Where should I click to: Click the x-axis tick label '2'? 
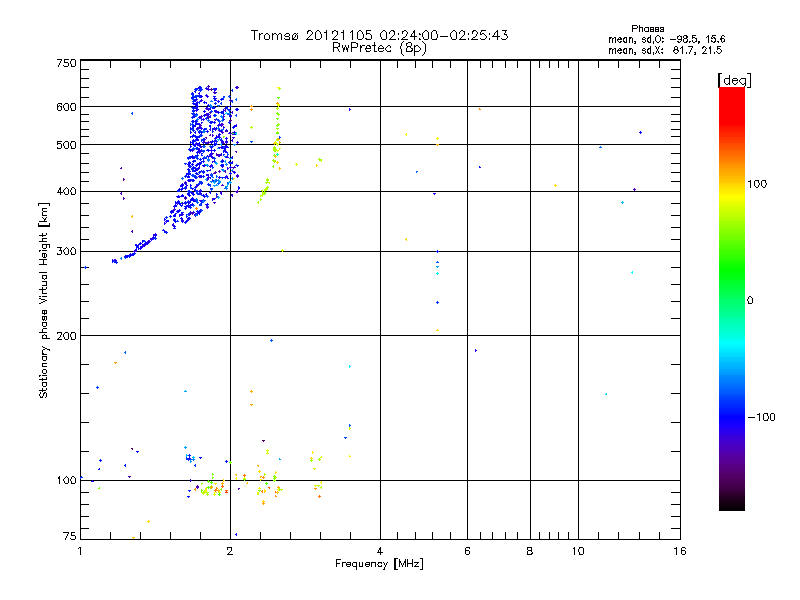(230, 551)
